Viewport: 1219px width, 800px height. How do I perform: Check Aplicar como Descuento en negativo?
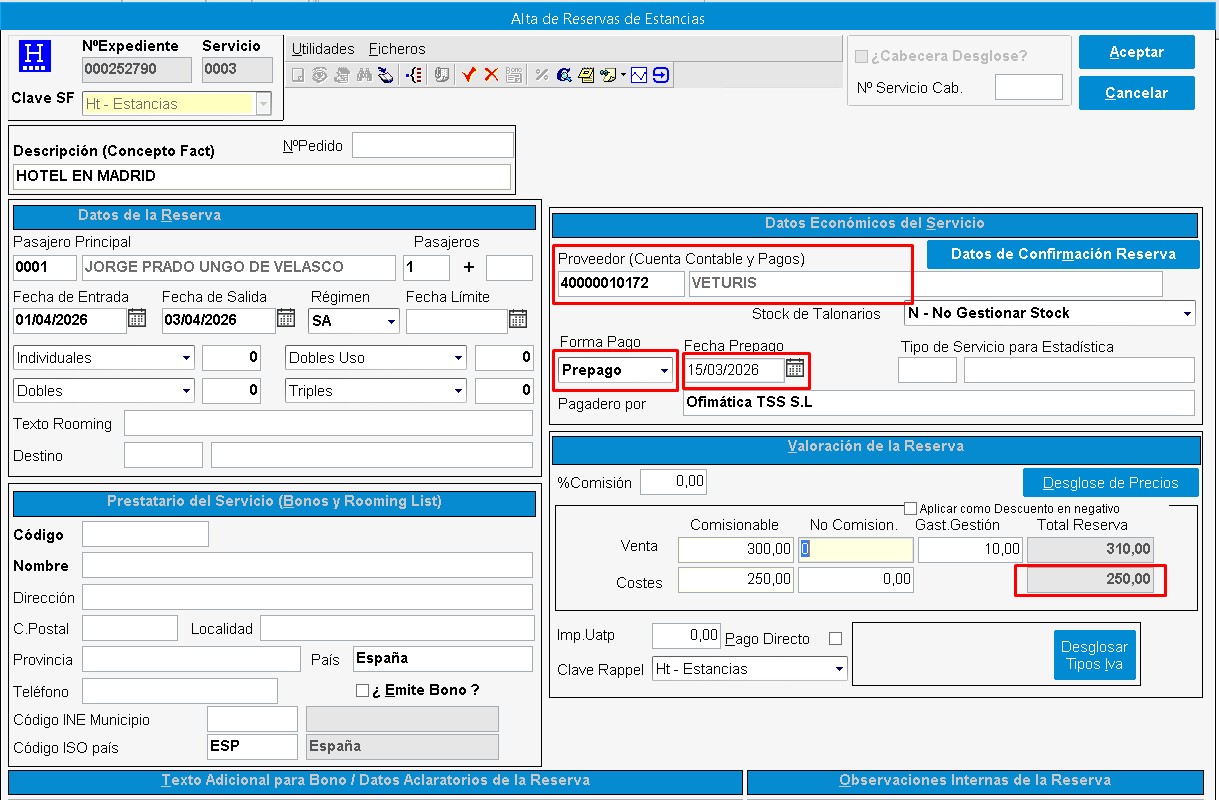(910, 508)
